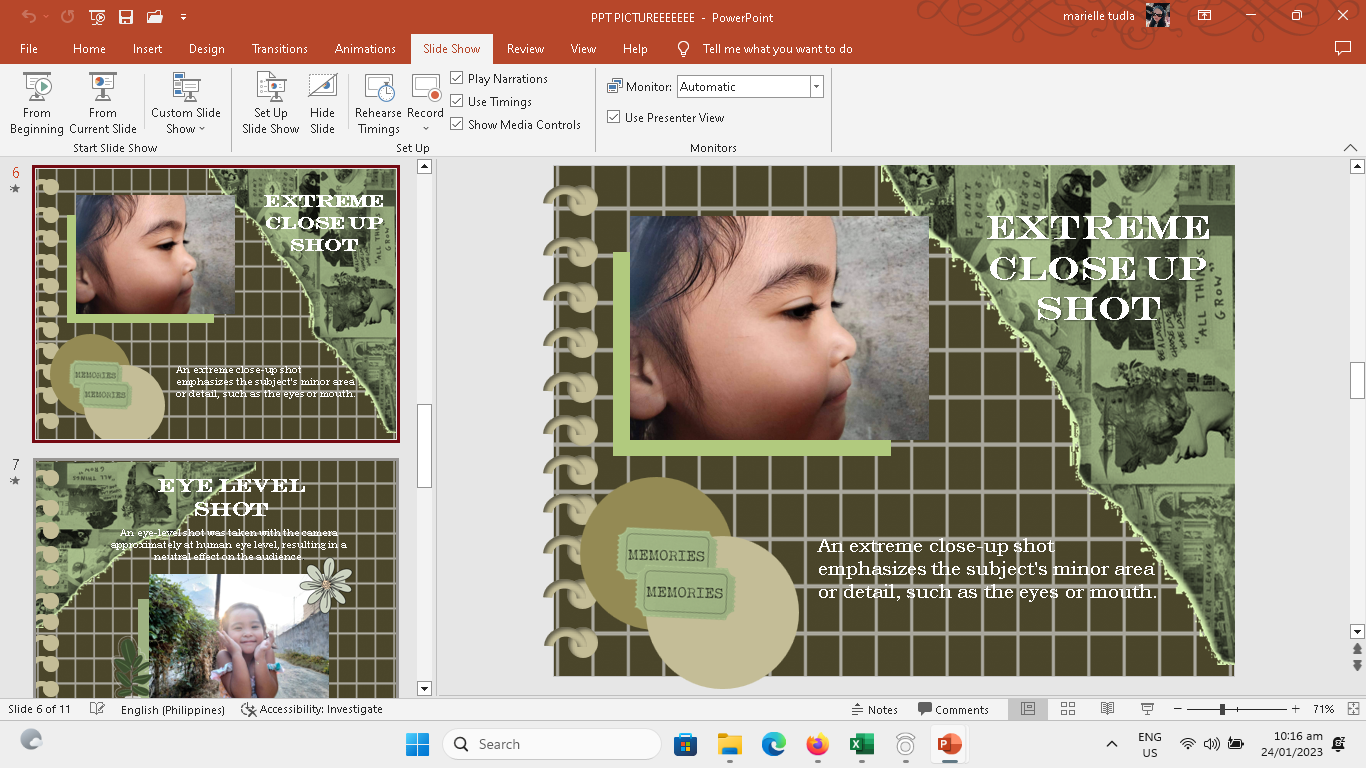Toggle the Use Timings checkbox
The width and height of the screenshot is (1366, 768).
457,101
